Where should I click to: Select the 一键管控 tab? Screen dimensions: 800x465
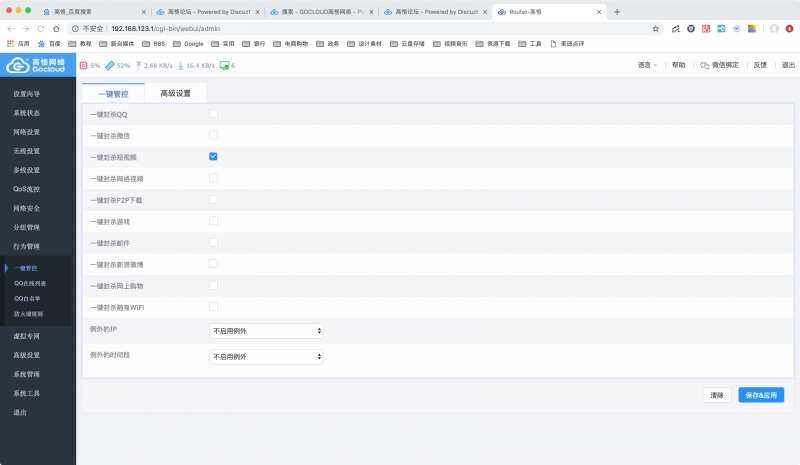pos(113,94)
